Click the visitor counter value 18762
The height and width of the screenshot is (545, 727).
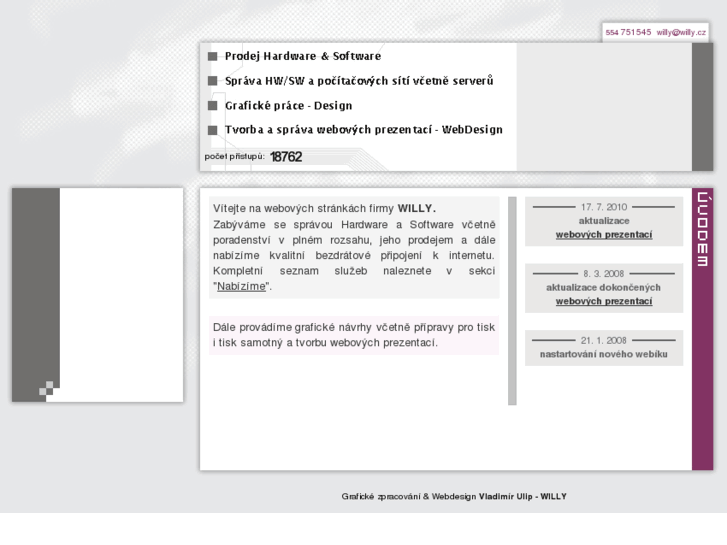[x=286, y=157]
